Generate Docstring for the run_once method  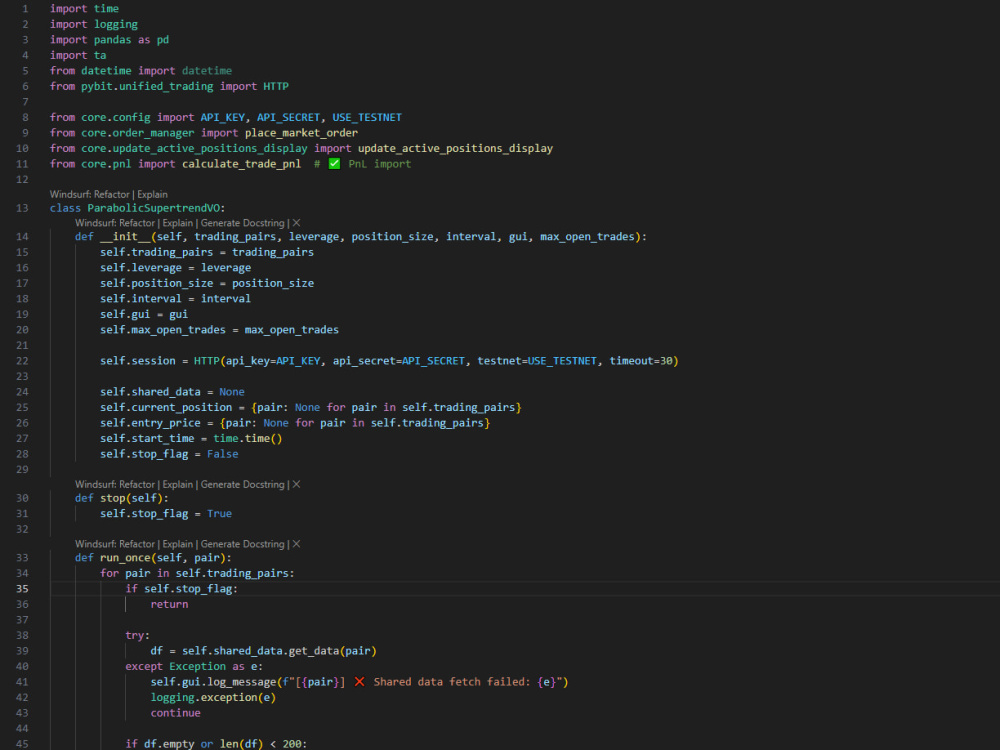click(242, 544)
